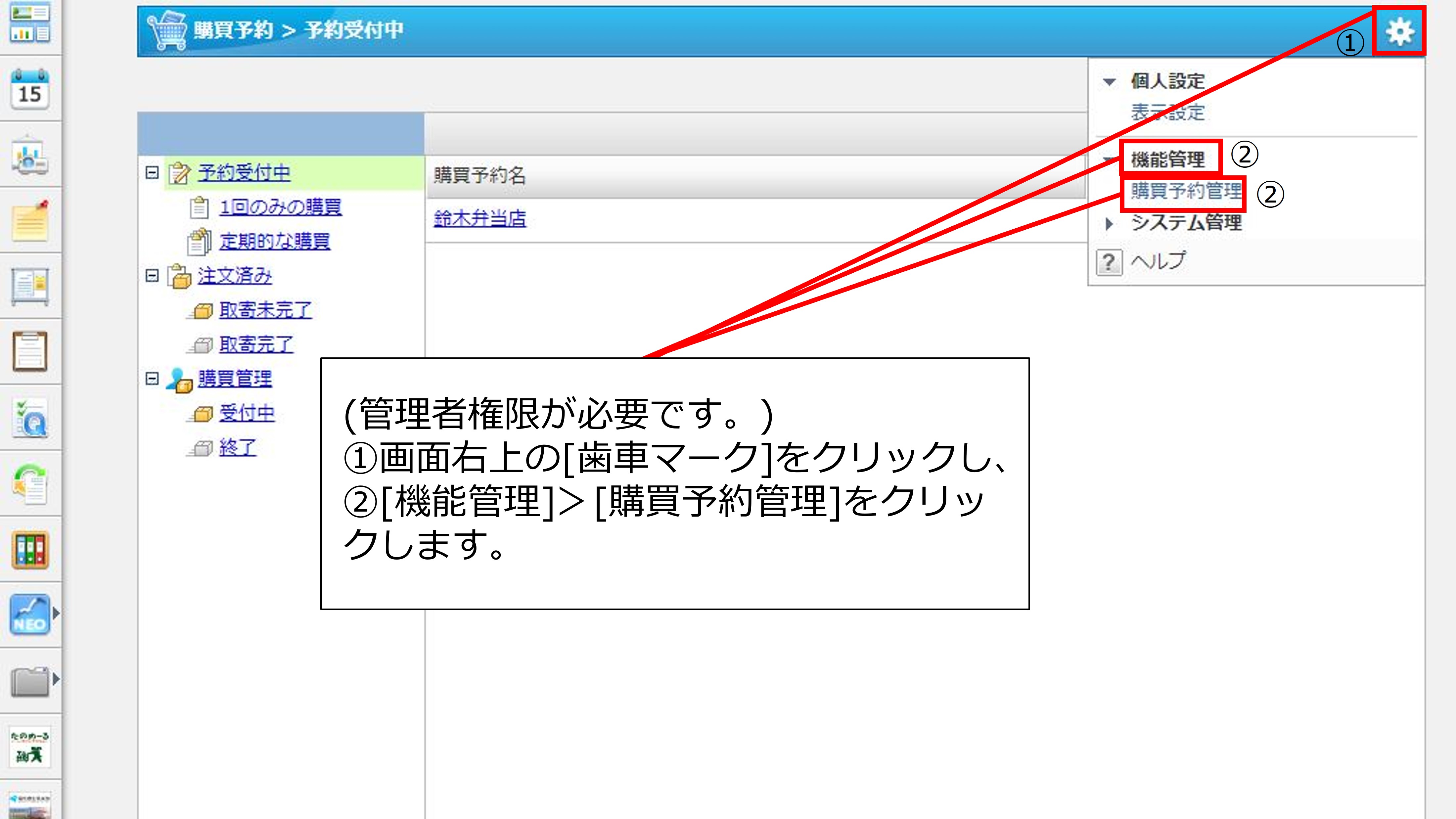Open the 鈴木弁当店 link
The height and width of the screenshot is (819, 1456).
tap(479, 219)
